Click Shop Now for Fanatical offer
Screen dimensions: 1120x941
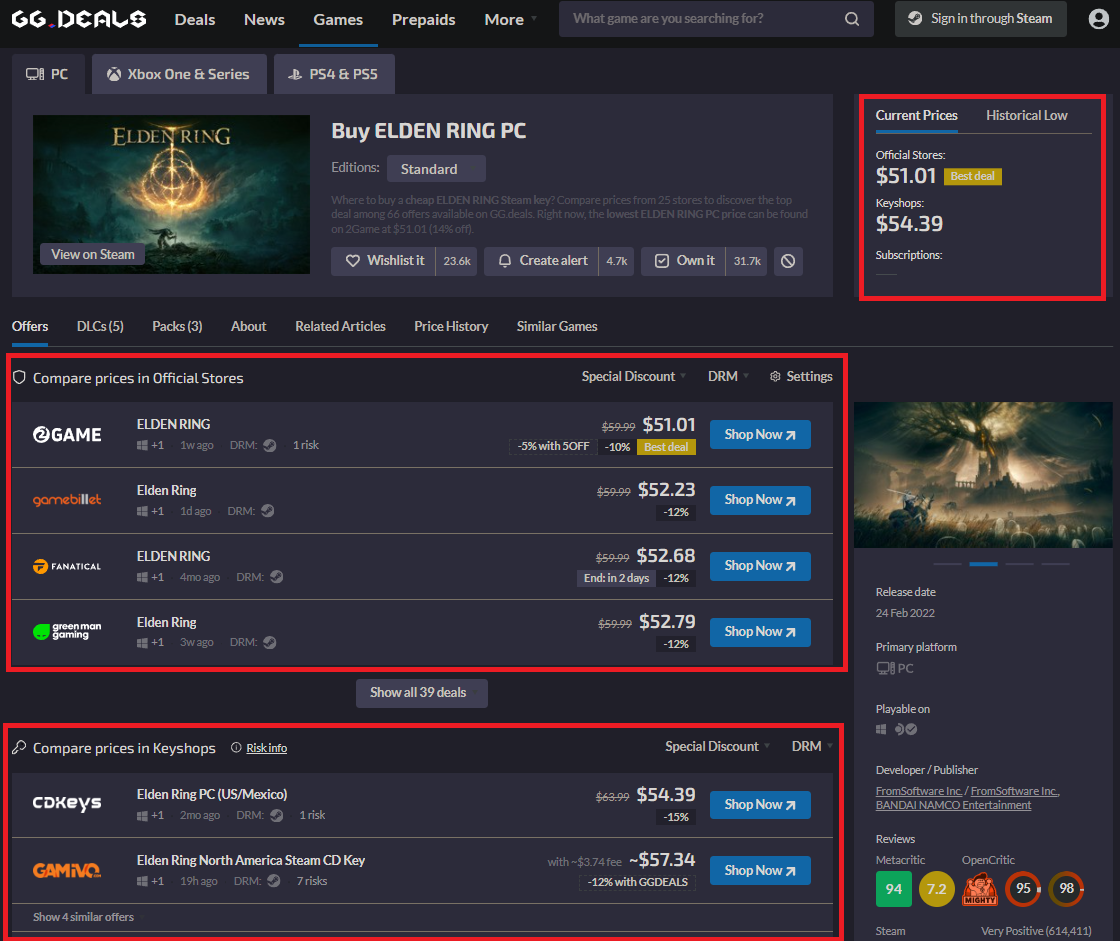pos(760,566)
